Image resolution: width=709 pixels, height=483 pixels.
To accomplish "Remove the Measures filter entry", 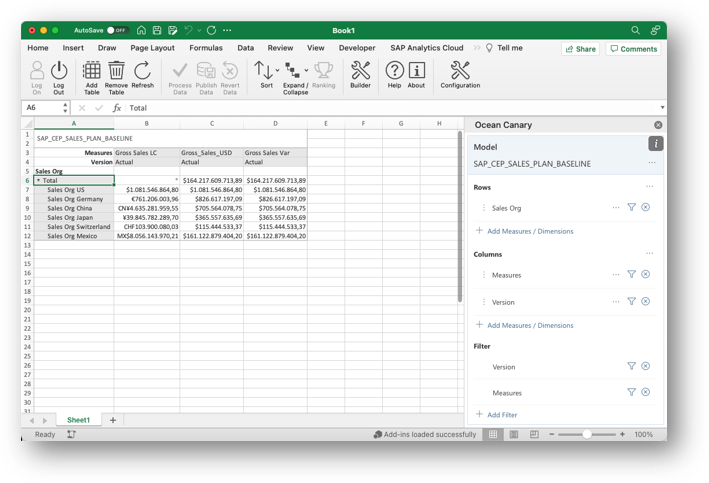I will 646,392.
